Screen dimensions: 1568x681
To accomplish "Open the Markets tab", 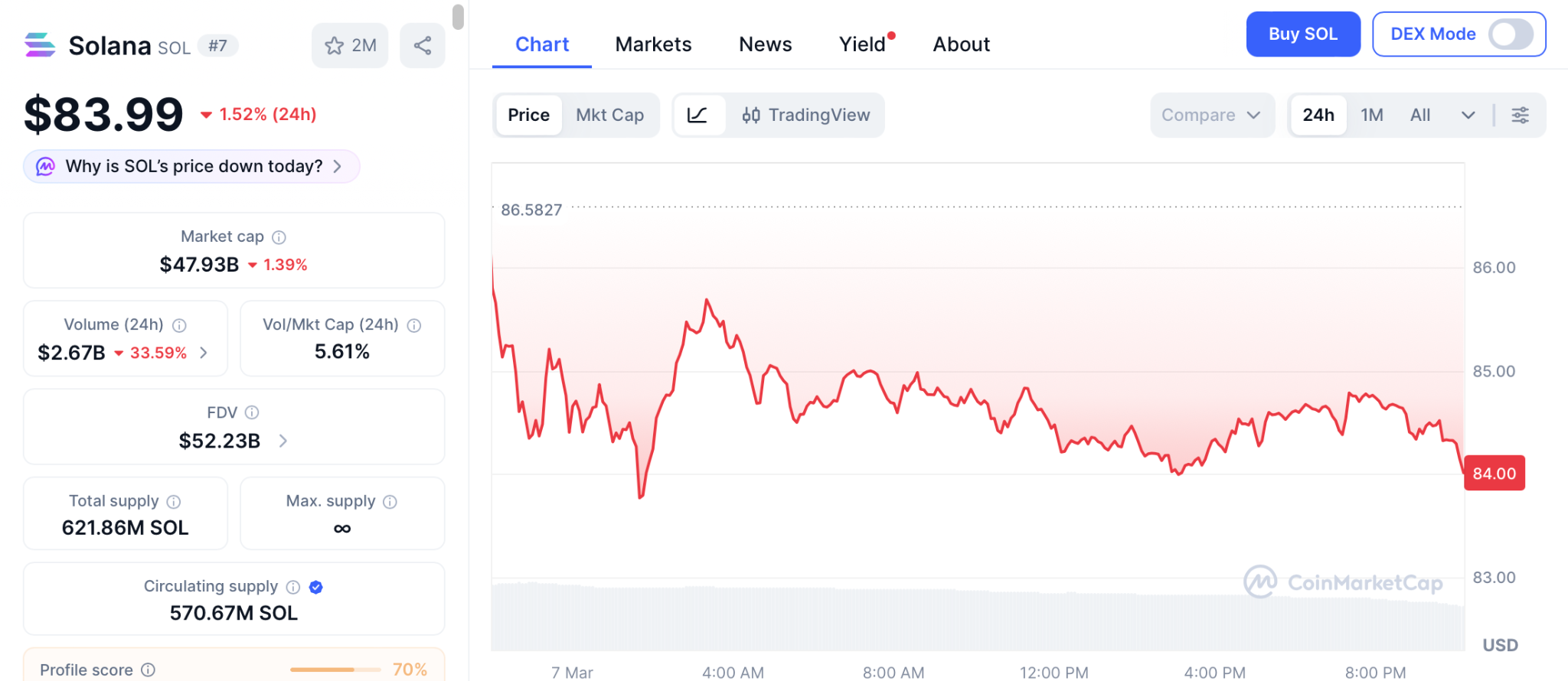I will (653, 44).
